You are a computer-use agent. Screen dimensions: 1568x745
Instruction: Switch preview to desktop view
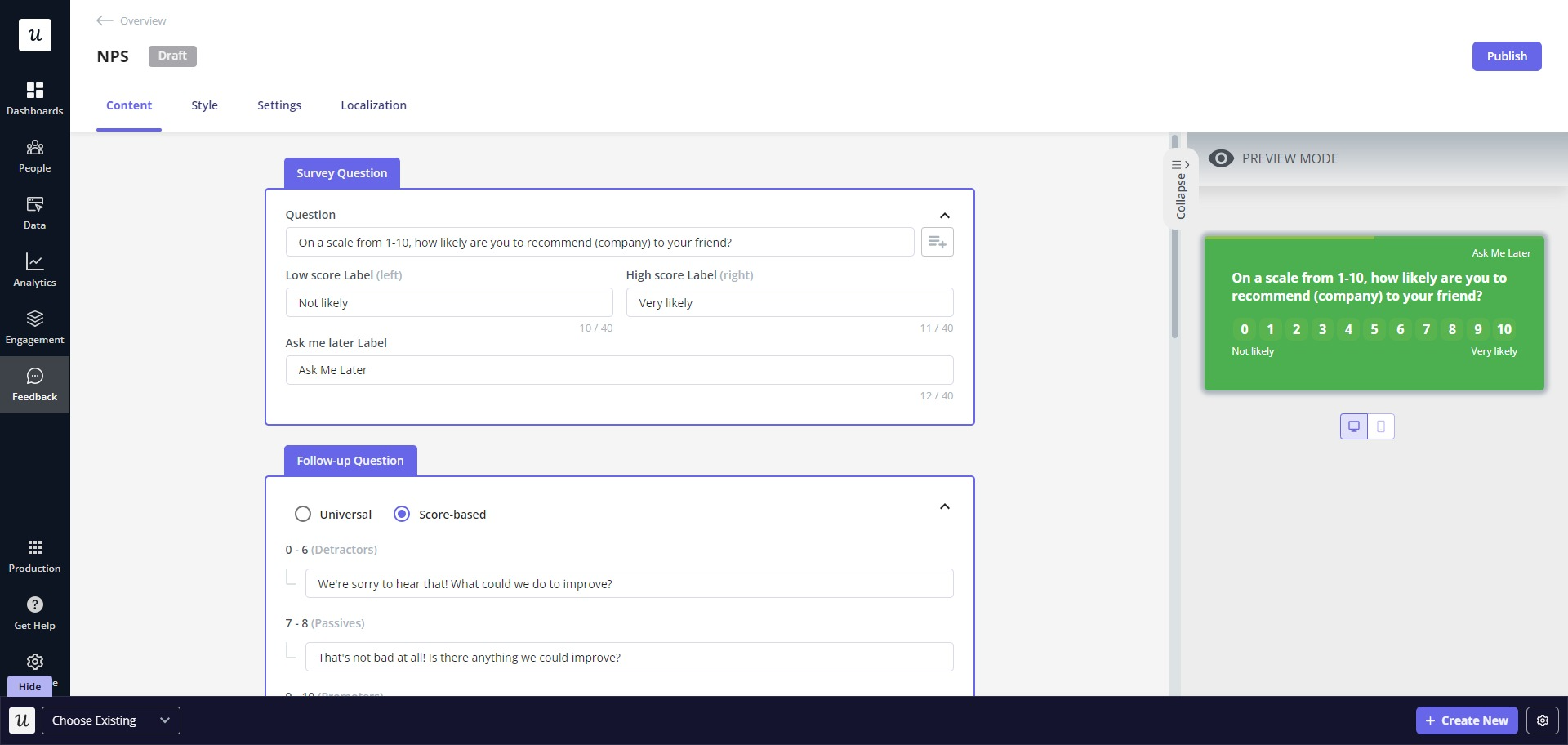1353,426
